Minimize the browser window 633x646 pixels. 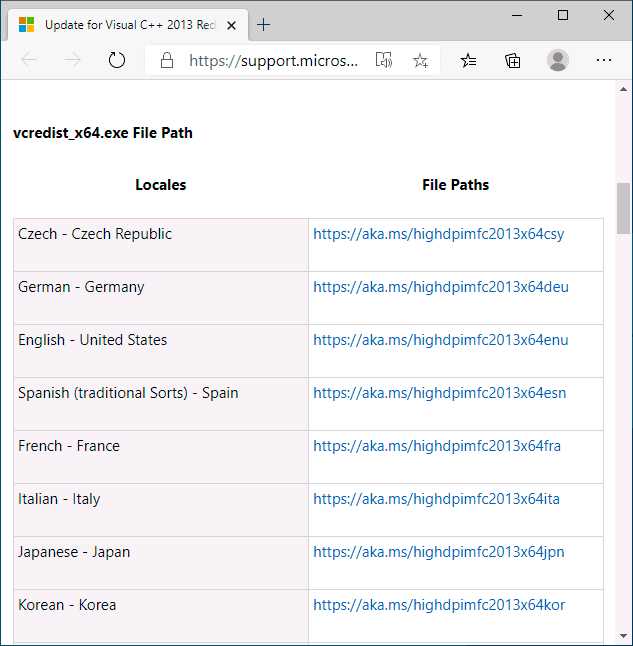tap(517, 15)
